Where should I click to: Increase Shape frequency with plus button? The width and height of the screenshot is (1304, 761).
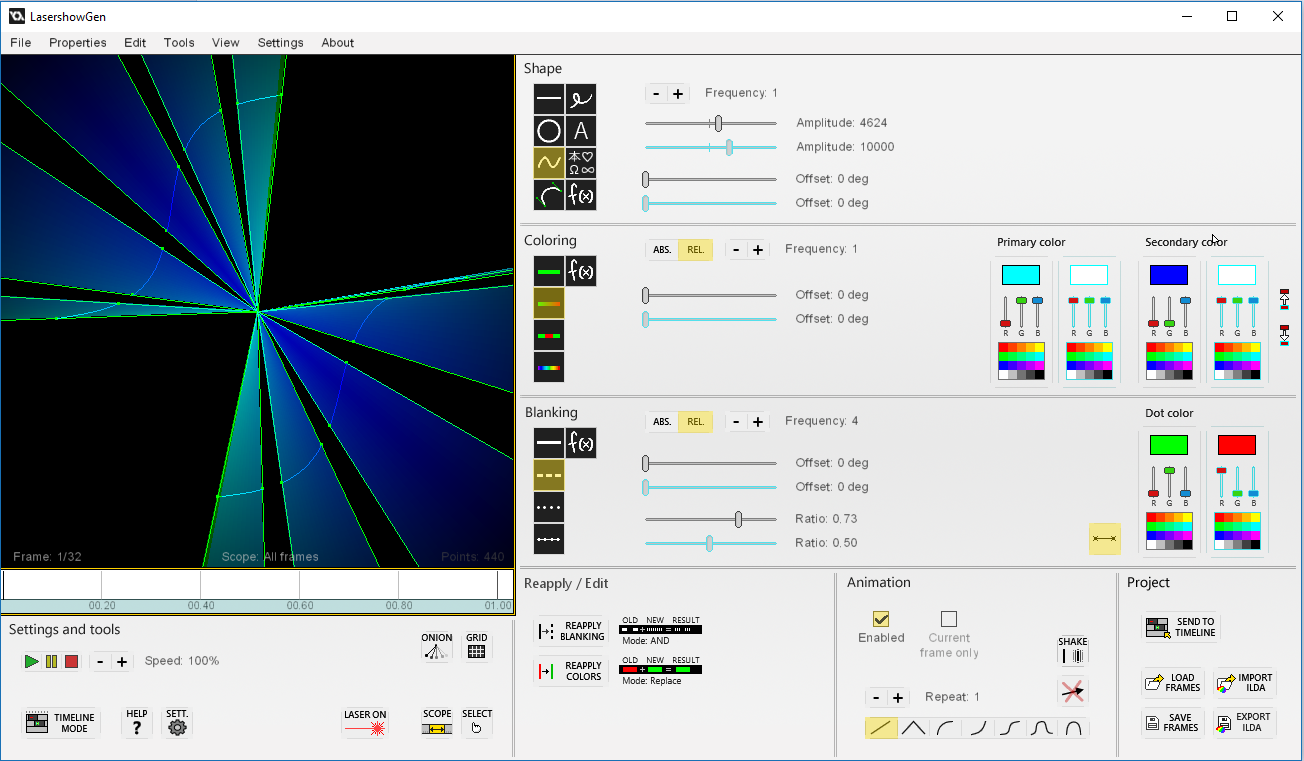(678, 94)
